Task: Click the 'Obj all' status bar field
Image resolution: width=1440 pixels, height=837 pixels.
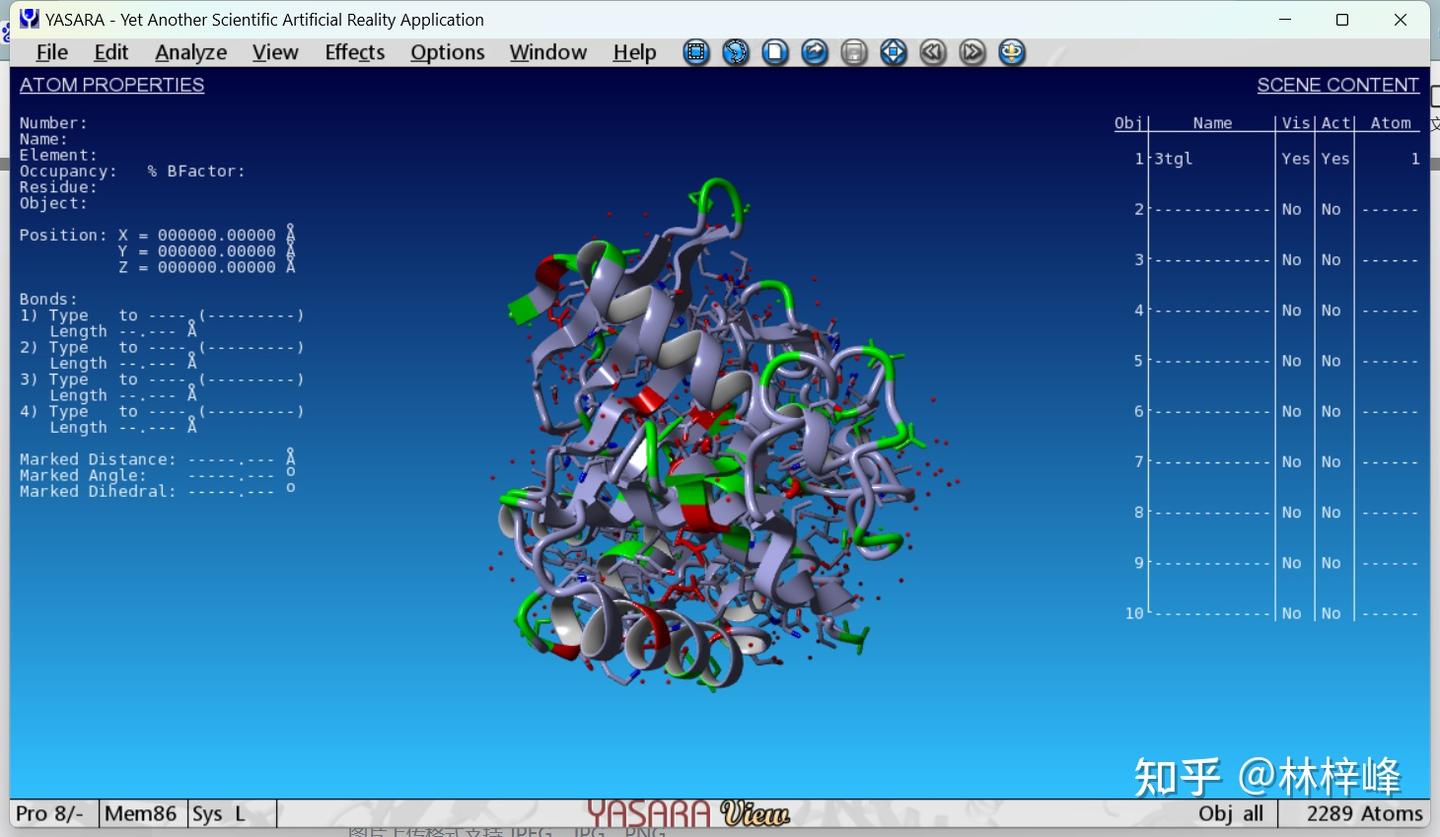Action: pos(1231,814)
